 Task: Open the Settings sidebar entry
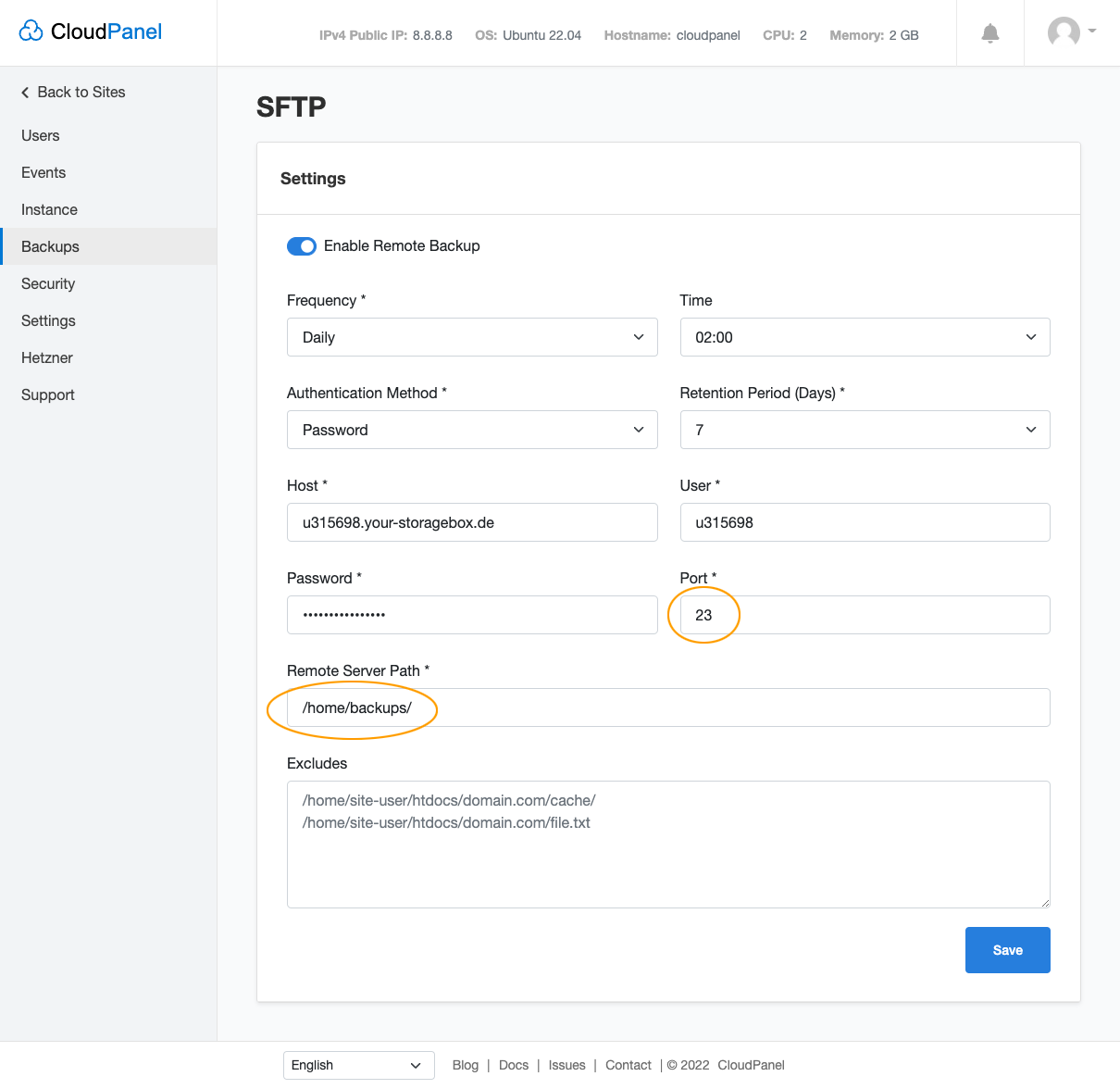(47, 320)
